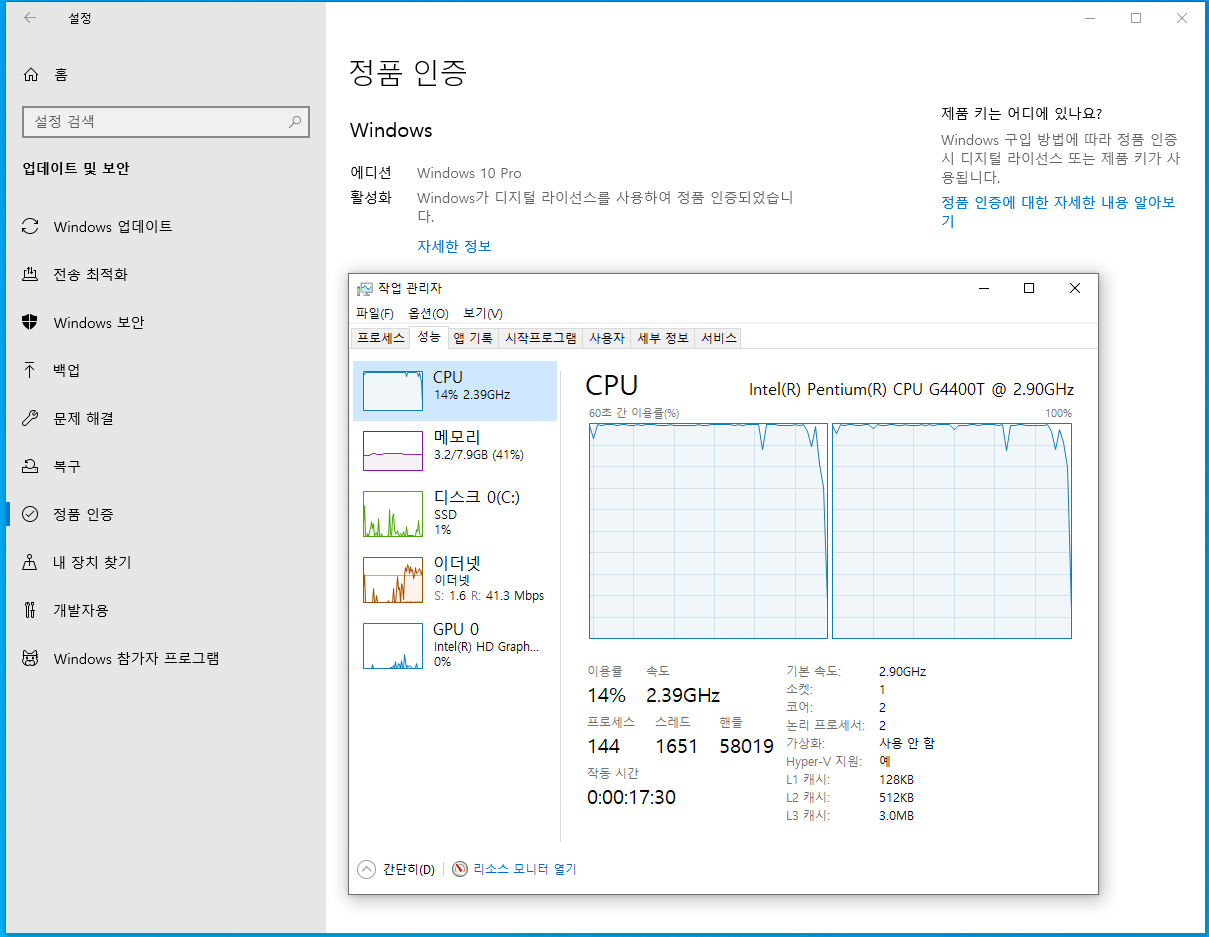Click the 개발자용 sidebar icon
Viewport: 1209px width, 937px height.
pyautogui.click(x=30, y=610)
